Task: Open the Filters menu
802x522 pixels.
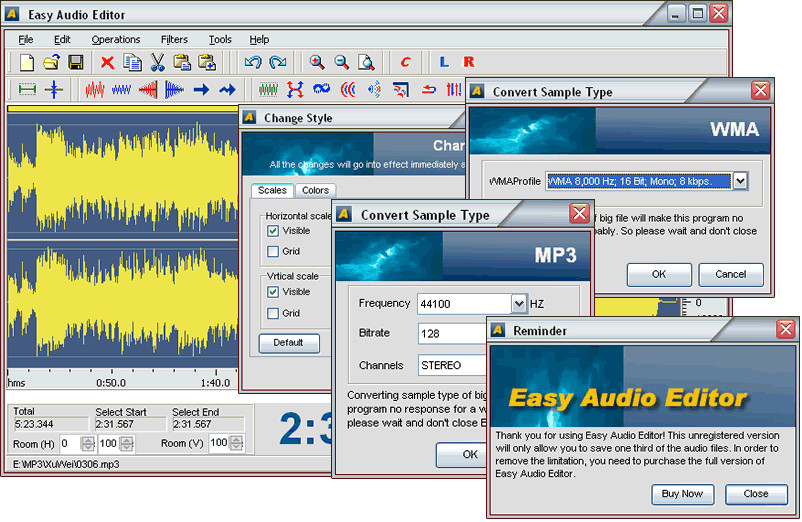Action: pyautogui.click(x=174, y=39)
